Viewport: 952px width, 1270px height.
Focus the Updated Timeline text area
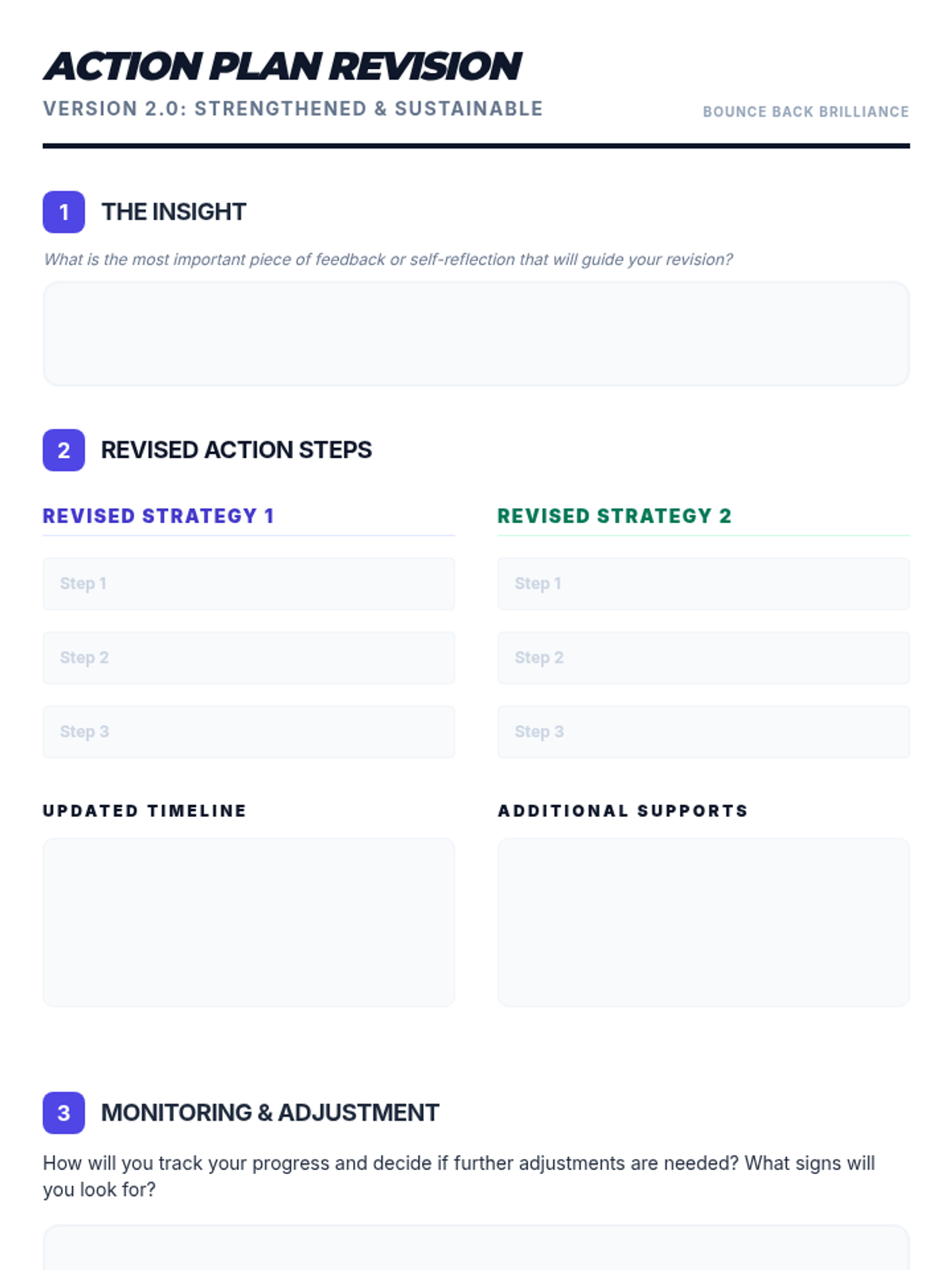click(x=249, y=922)
